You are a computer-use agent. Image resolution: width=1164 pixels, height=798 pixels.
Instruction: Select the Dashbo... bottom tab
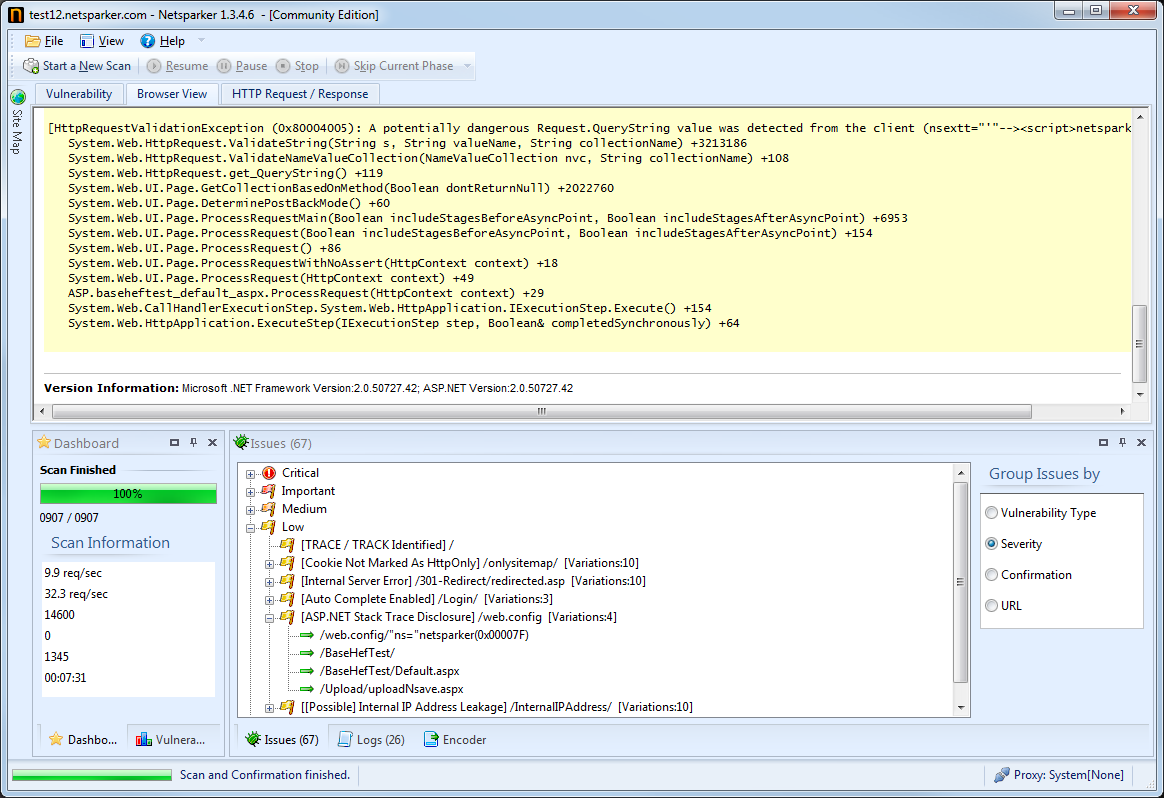[83, 739]
